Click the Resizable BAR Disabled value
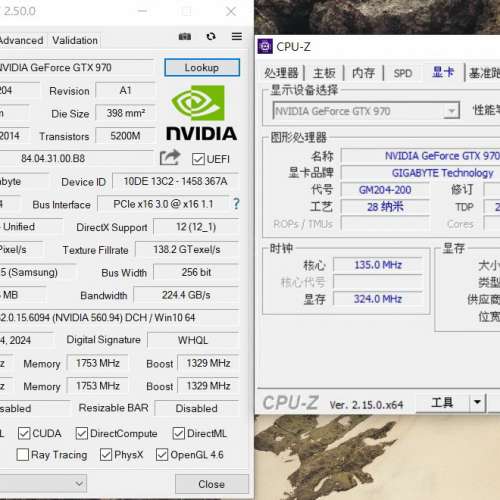Screen dimensions: 500x500 point(197,408)
